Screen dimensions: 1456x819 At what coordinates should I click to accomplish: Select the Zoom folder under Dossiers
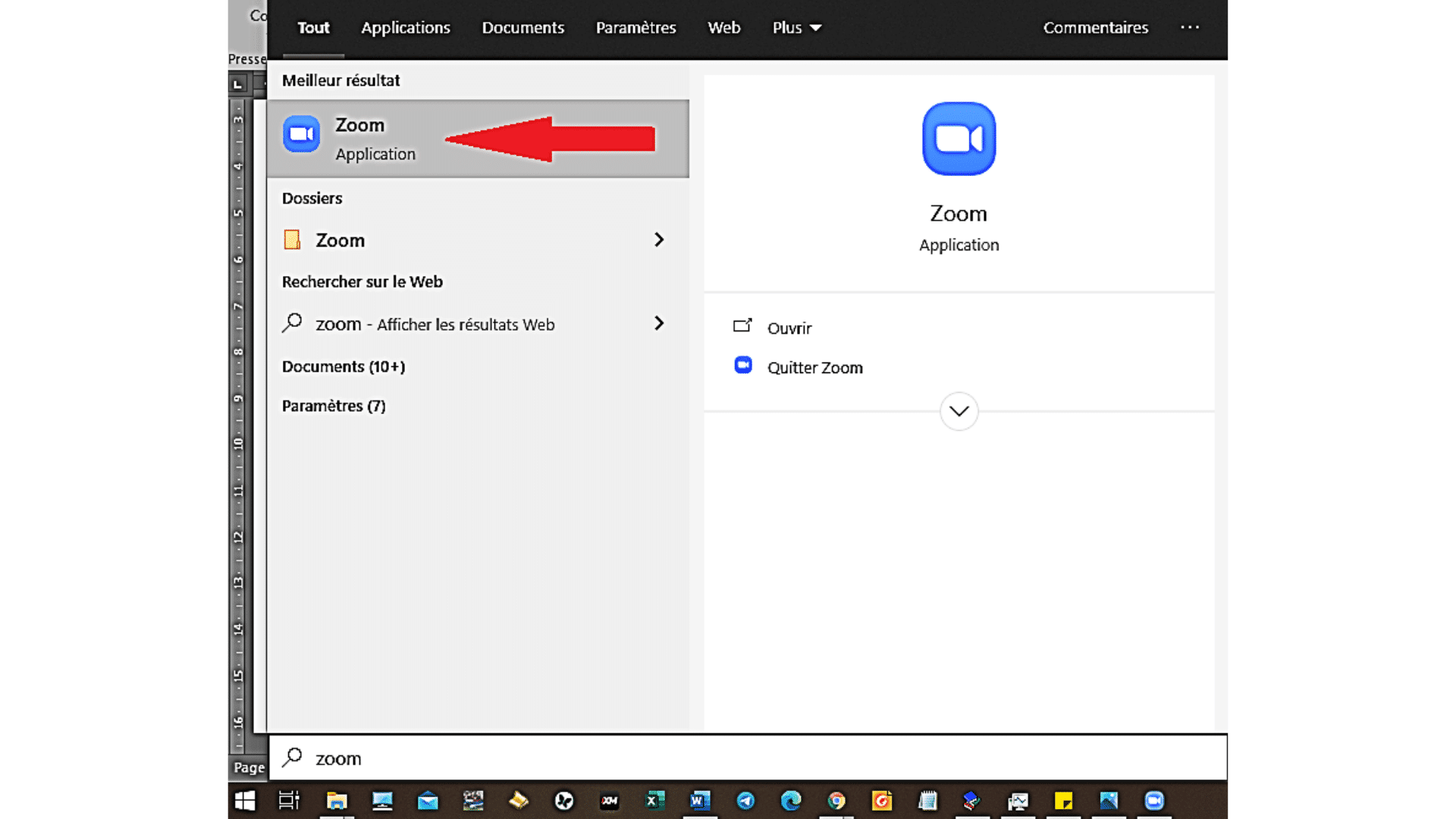pyautogui.click(x=478, y=240)
